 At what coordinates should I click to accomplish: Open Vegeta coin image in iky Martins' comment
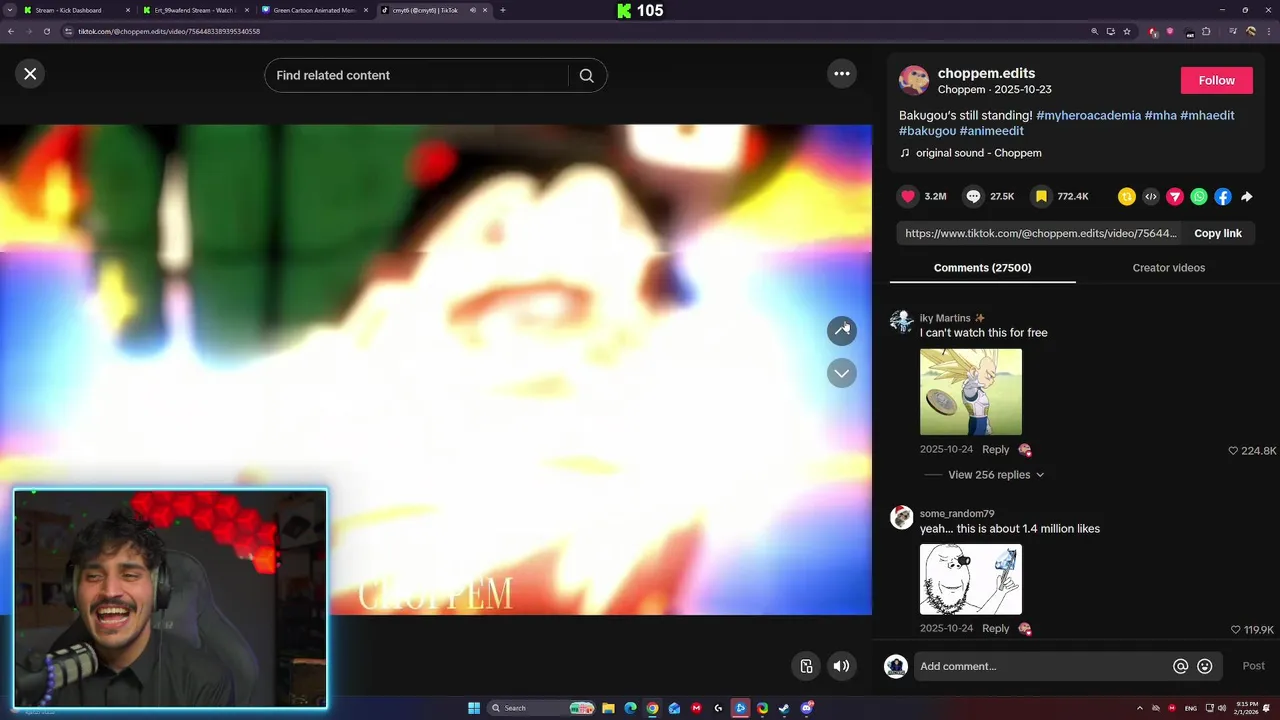[971, 392]
